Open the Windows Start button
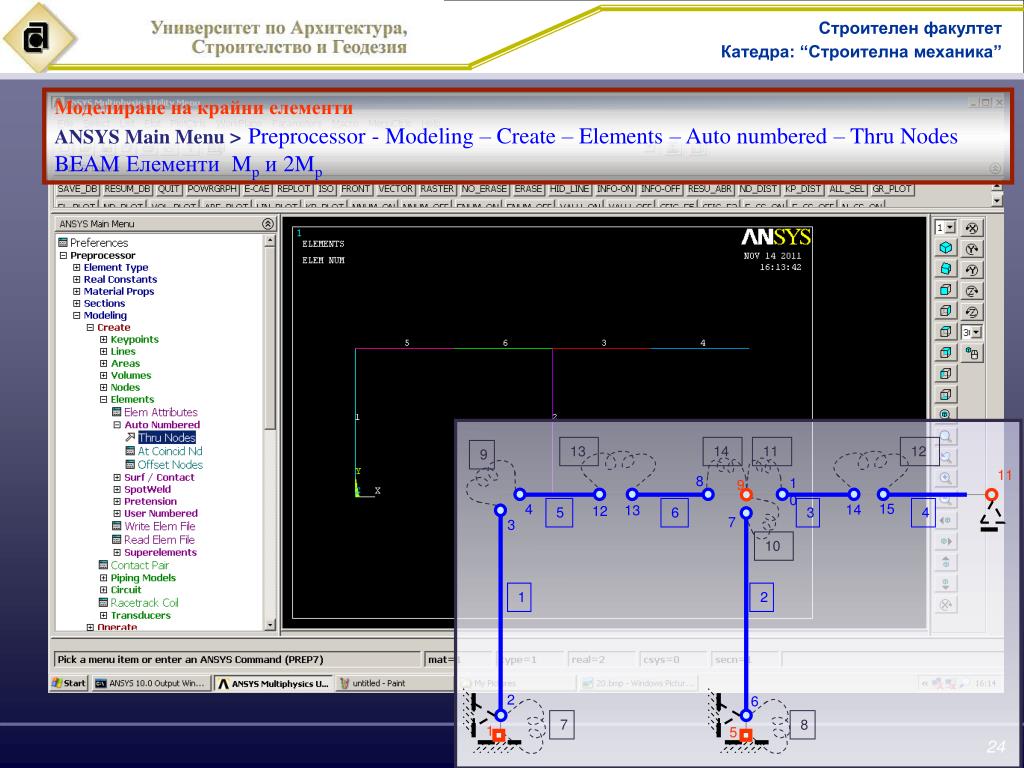This screenshot has height=768, width=1024. click(69, 683)
